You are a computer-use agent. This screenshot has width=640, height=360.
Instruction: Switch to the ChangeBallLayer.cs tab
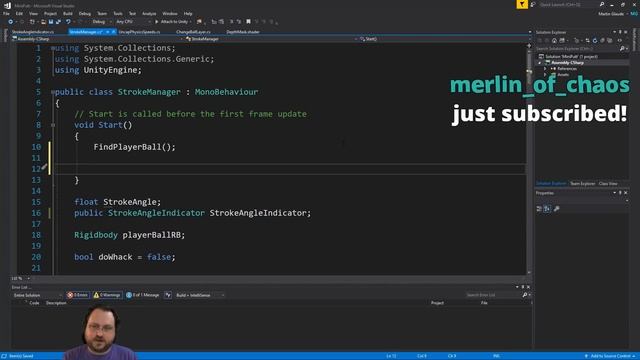(x=193, y=32)
